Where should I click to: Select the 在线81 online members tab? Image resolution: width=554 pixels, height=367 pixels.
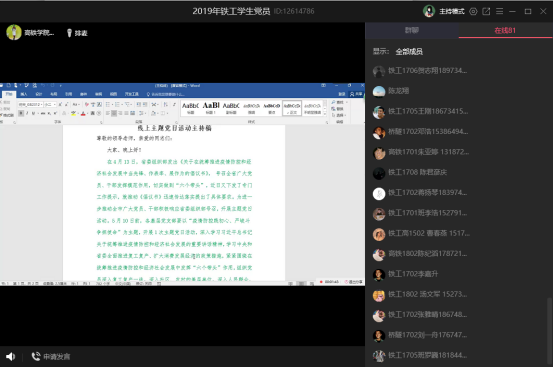(x=505, y=30)
